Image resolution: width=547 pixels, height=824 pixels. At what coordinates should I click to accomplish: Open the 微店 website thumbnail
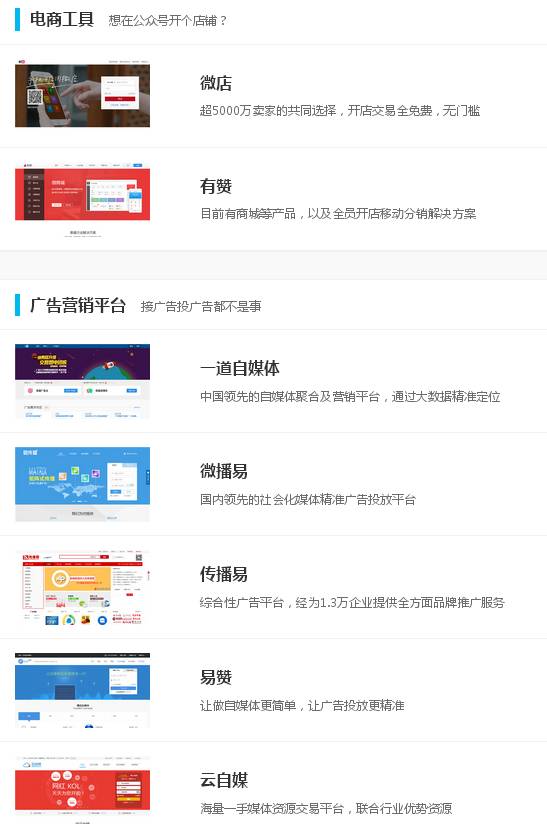click(x=82, y=95)
